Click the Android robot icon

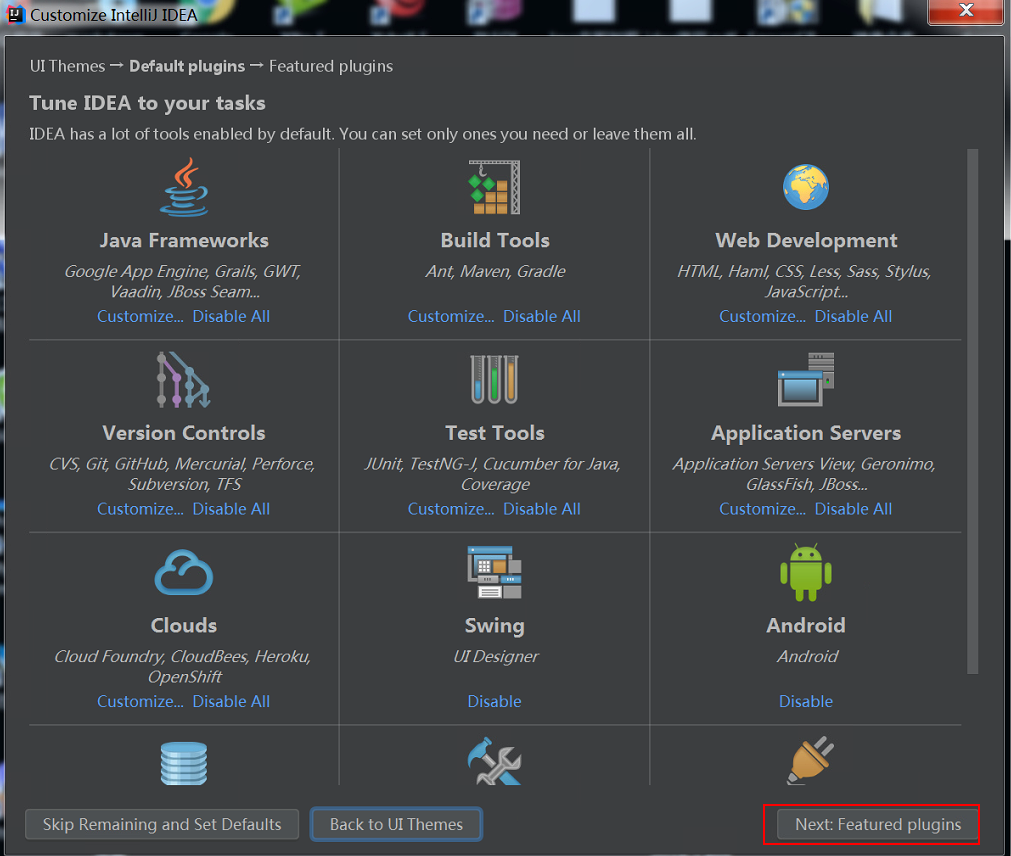[806, 572]
